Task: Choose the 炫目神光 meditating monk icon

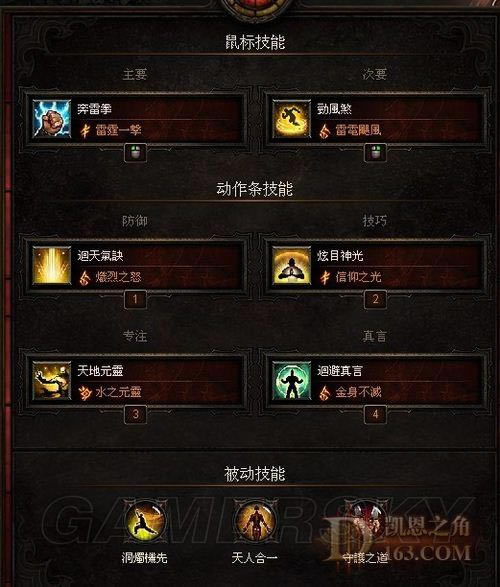Action: (x=292, y=265)
